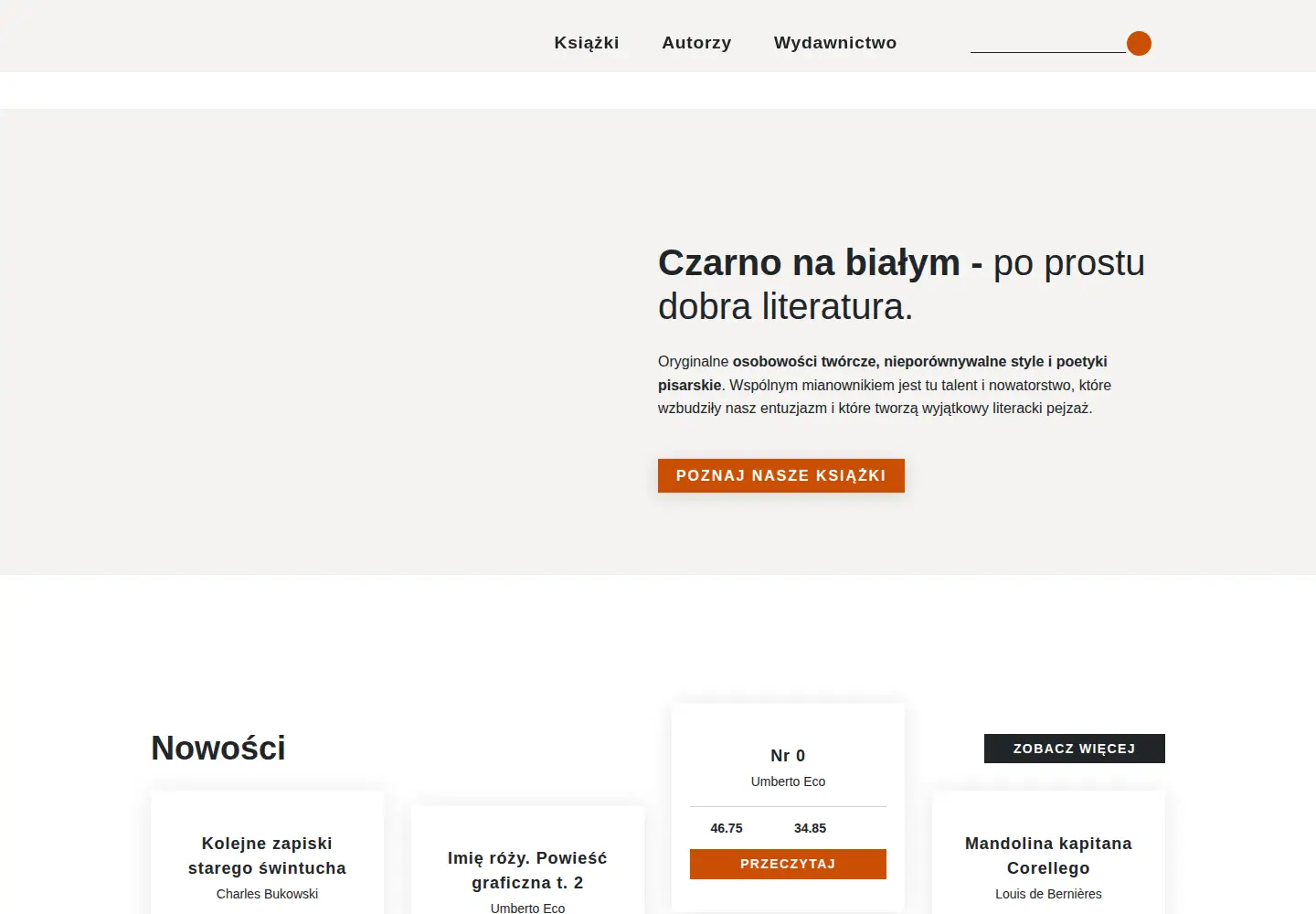Click the orange round search button
This screenshot has height=914, width=1316.
(x=1139, y=43)
